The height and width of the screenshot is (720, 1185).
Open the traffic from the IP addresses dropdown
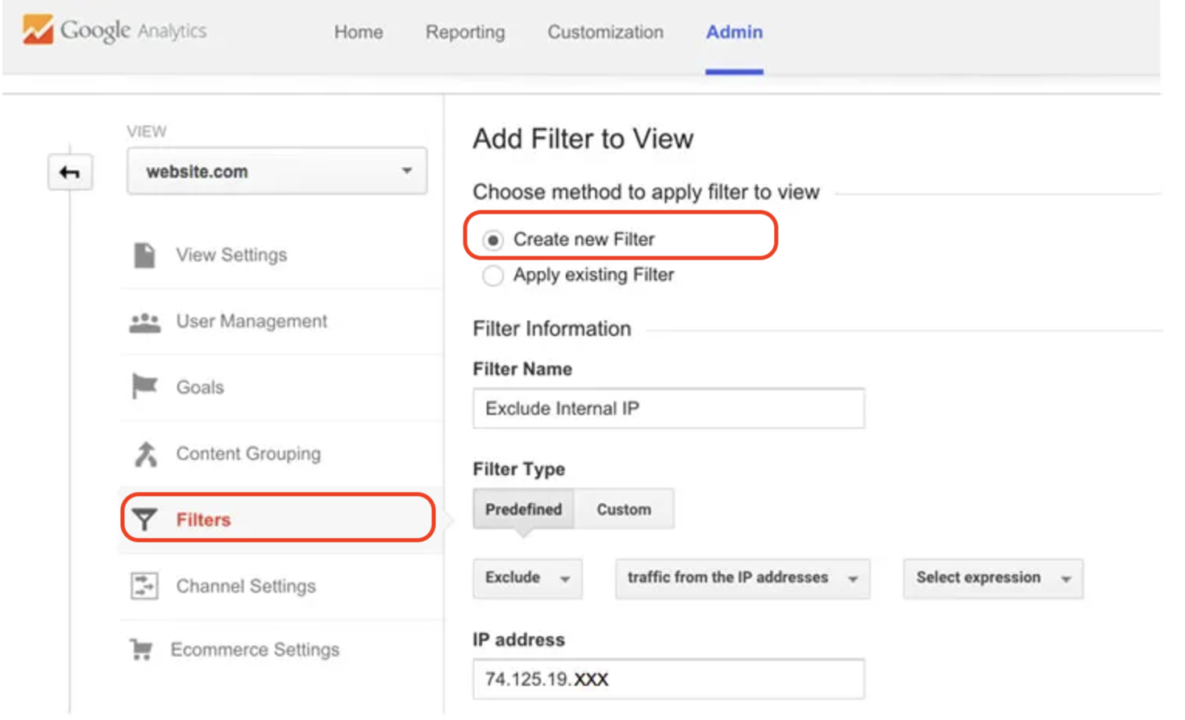click(740, 578)
